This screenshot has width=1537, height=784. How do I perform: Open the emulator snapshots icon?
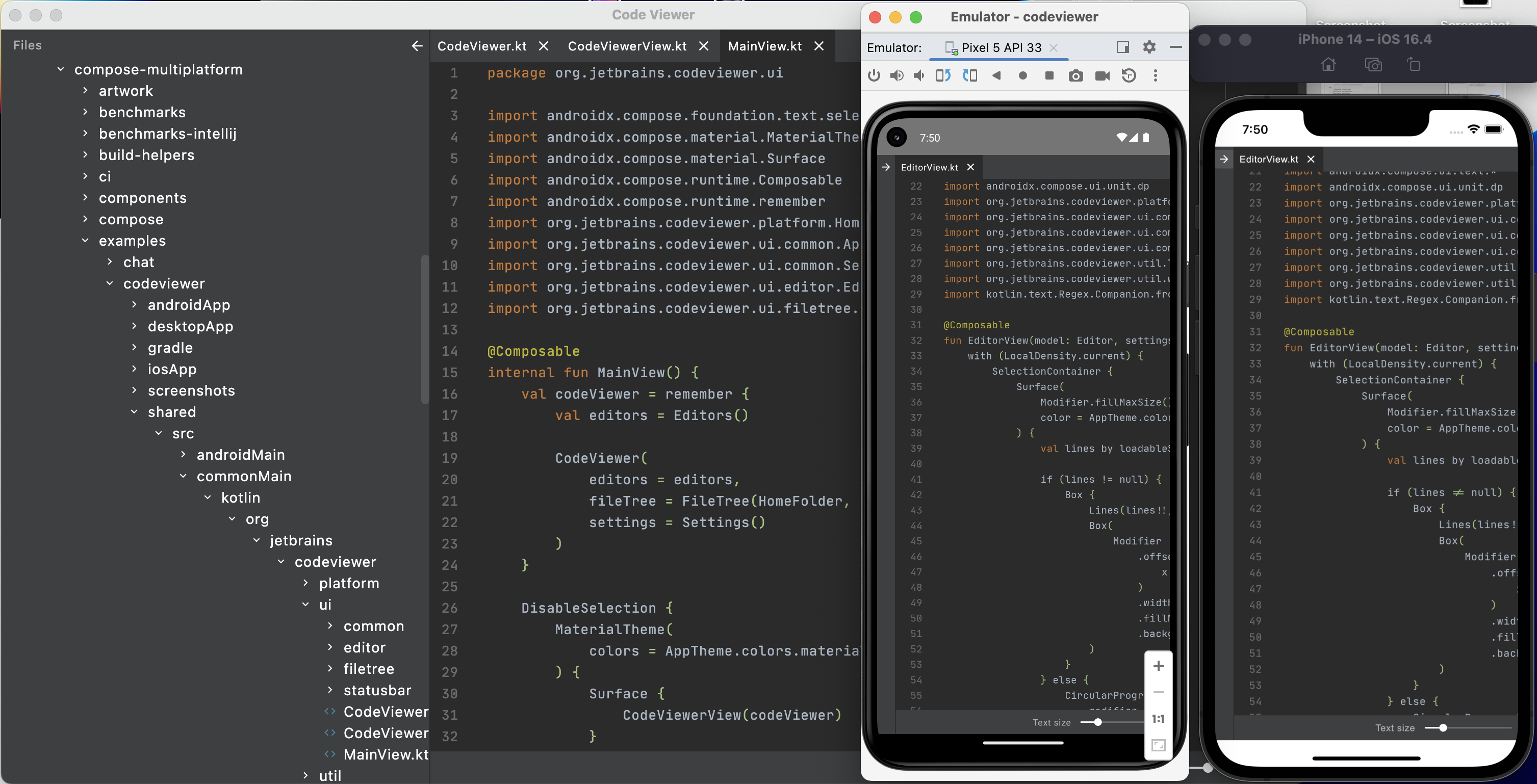[1129, 76]
